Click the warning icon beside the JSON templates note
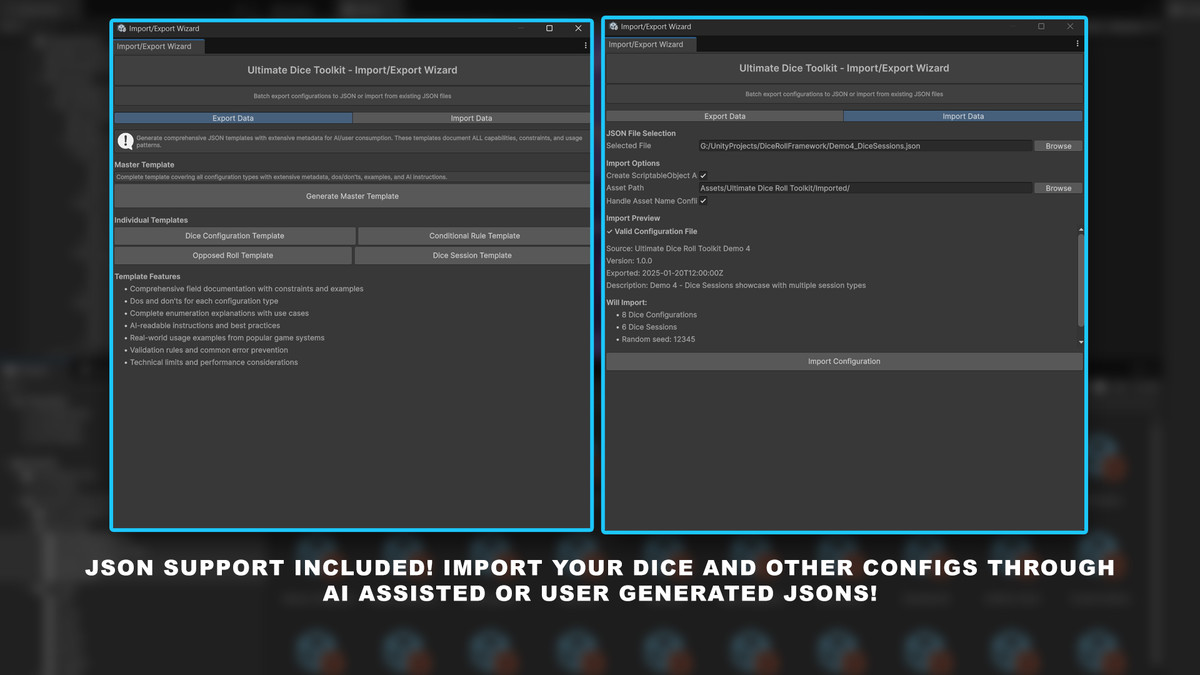This screenshot has width=1200, height=675. [x=126, y=143]
